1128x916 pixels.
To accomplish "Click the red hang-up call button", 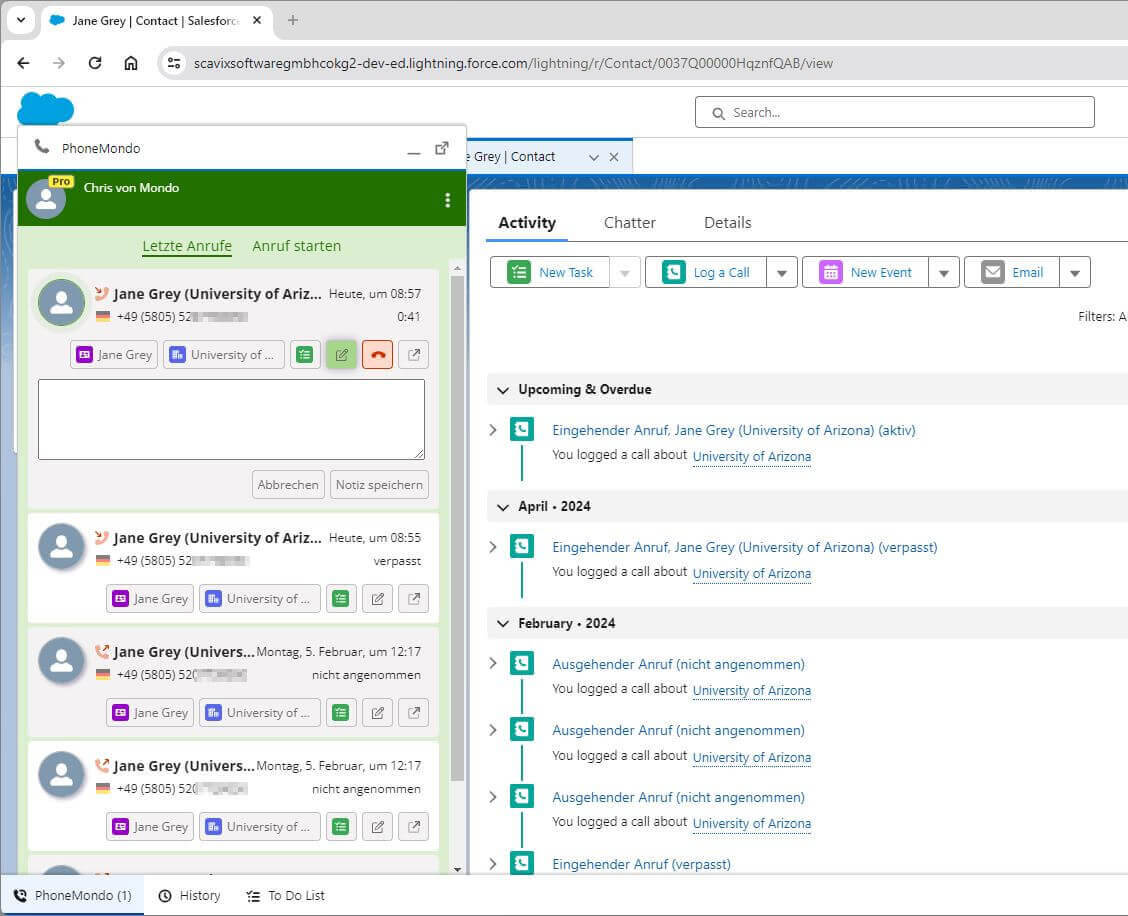I will pos(377,355).
